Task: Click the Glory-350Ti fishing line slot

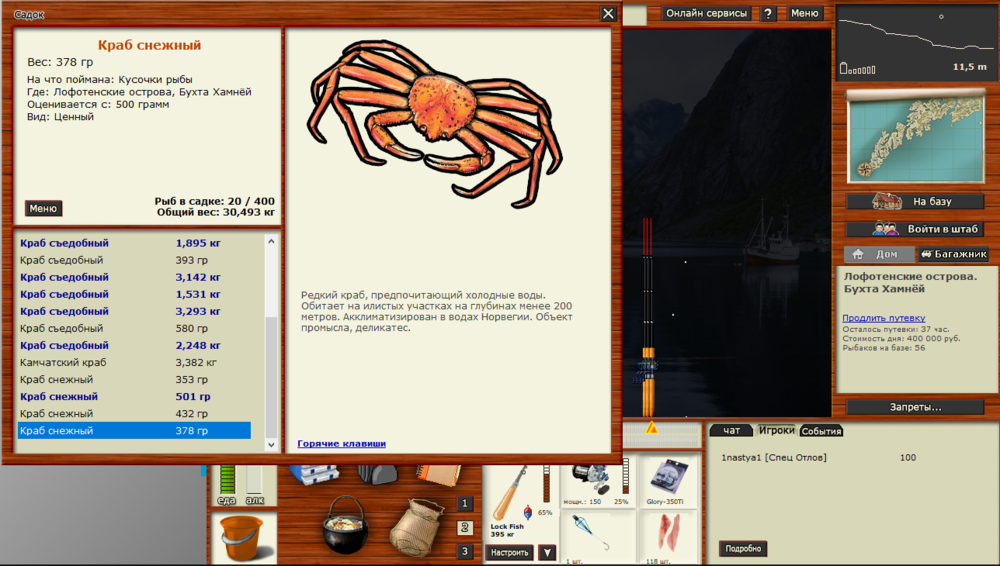Action: click(667, 480)
